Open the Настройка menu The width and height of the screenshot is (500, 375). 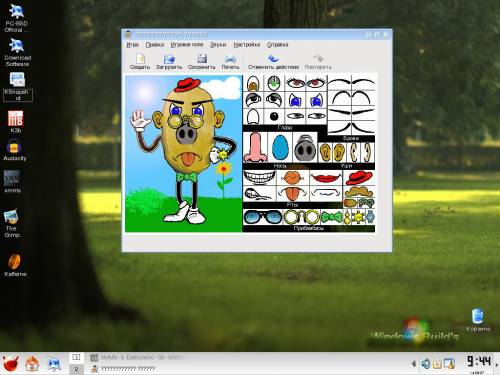[x=247, y=45]
